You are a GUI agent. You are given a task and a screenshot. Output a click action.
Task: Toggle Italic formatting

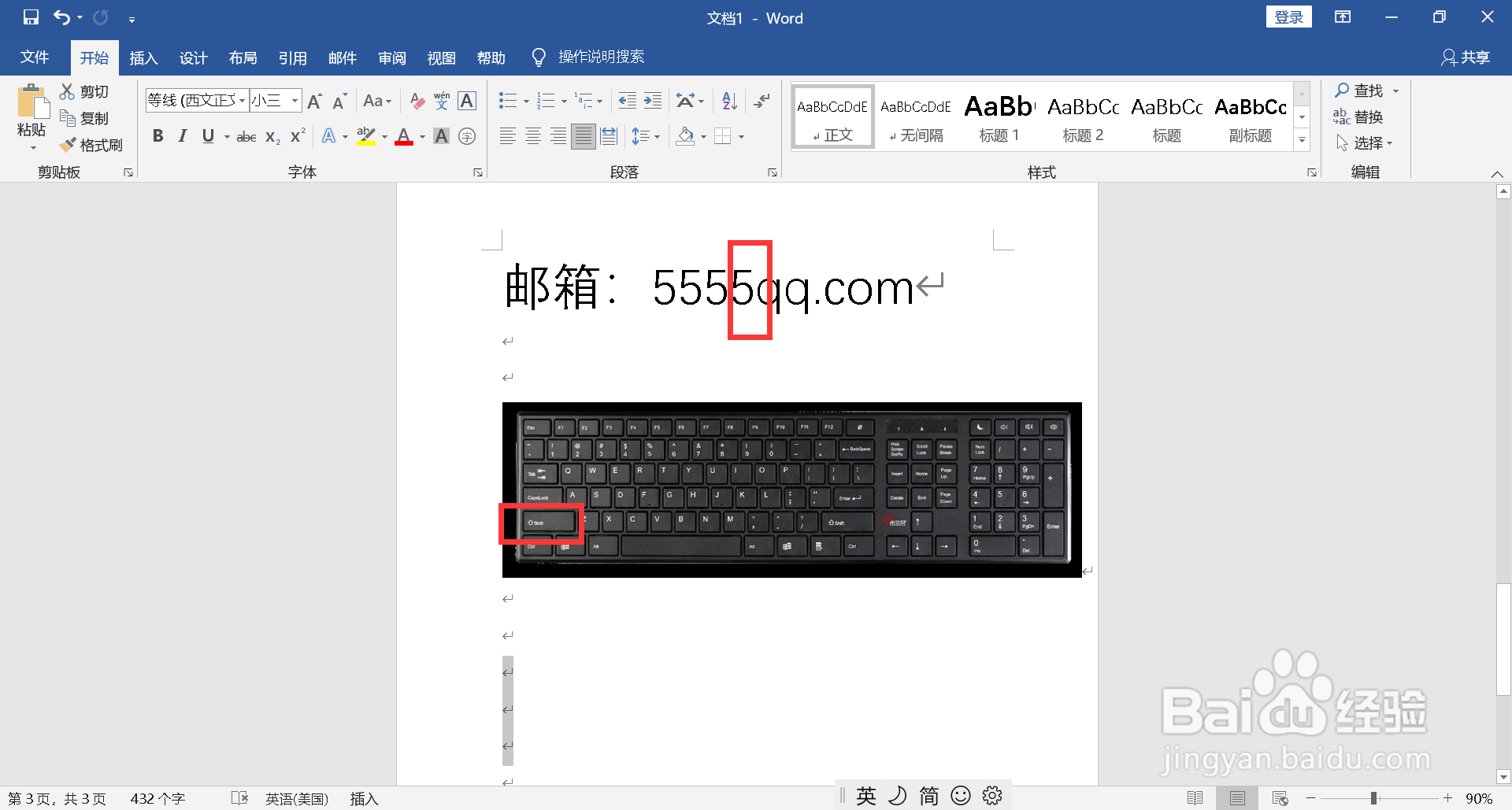tap(183, 136)
